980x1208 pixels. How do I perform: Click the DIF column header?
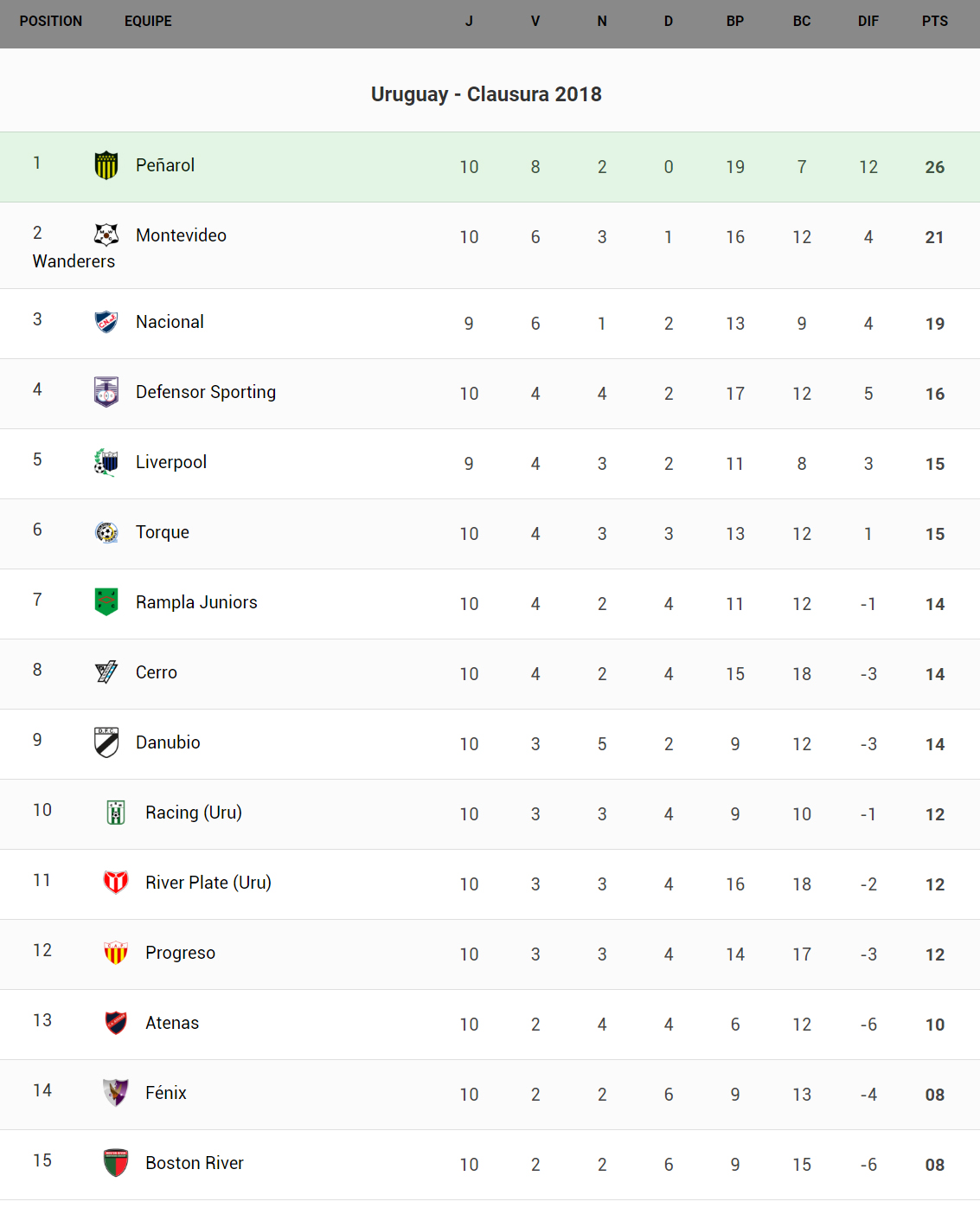click(x=868, y=21)
